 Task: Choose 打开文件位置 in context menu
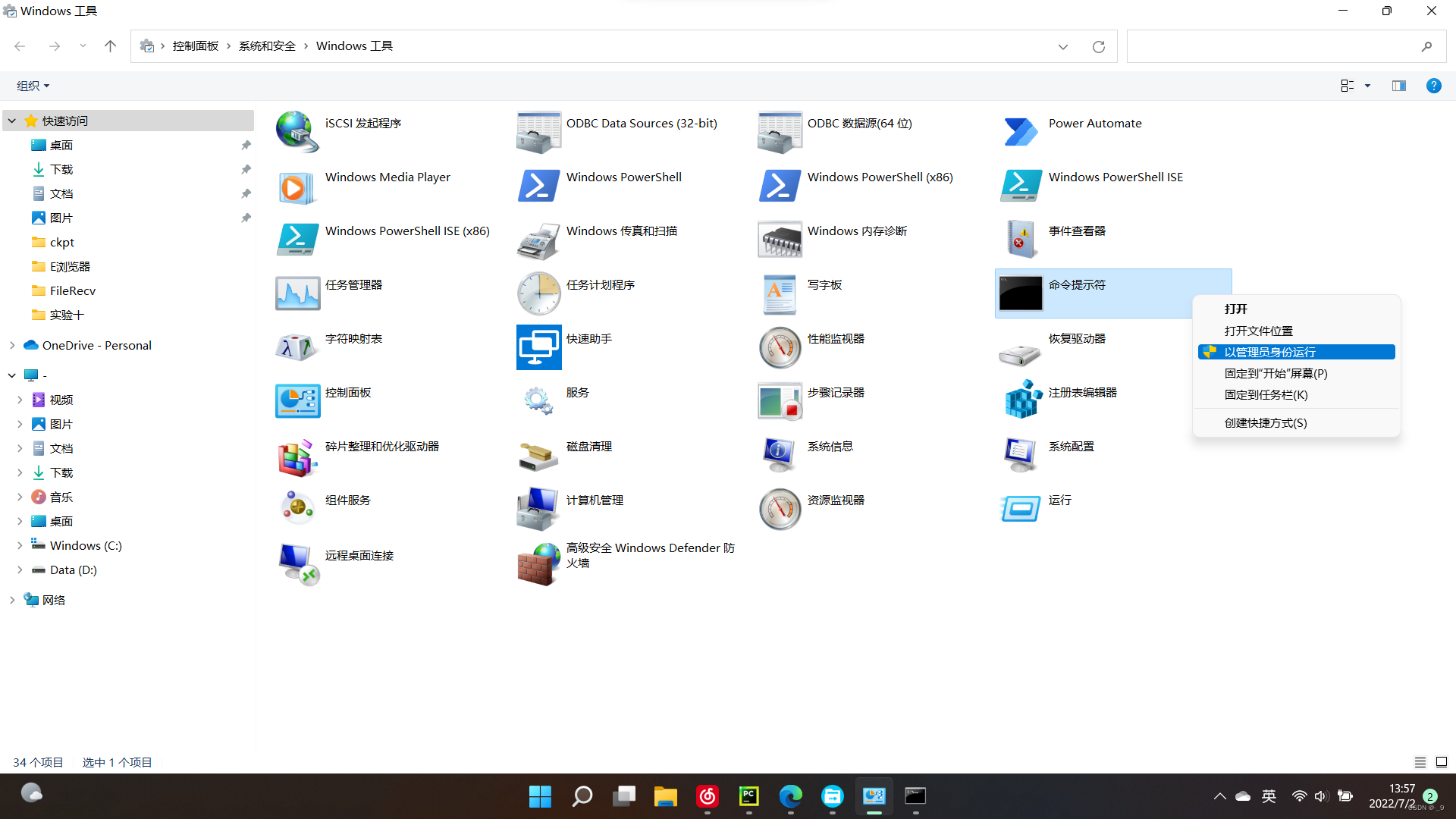(x=1258, y=331)
